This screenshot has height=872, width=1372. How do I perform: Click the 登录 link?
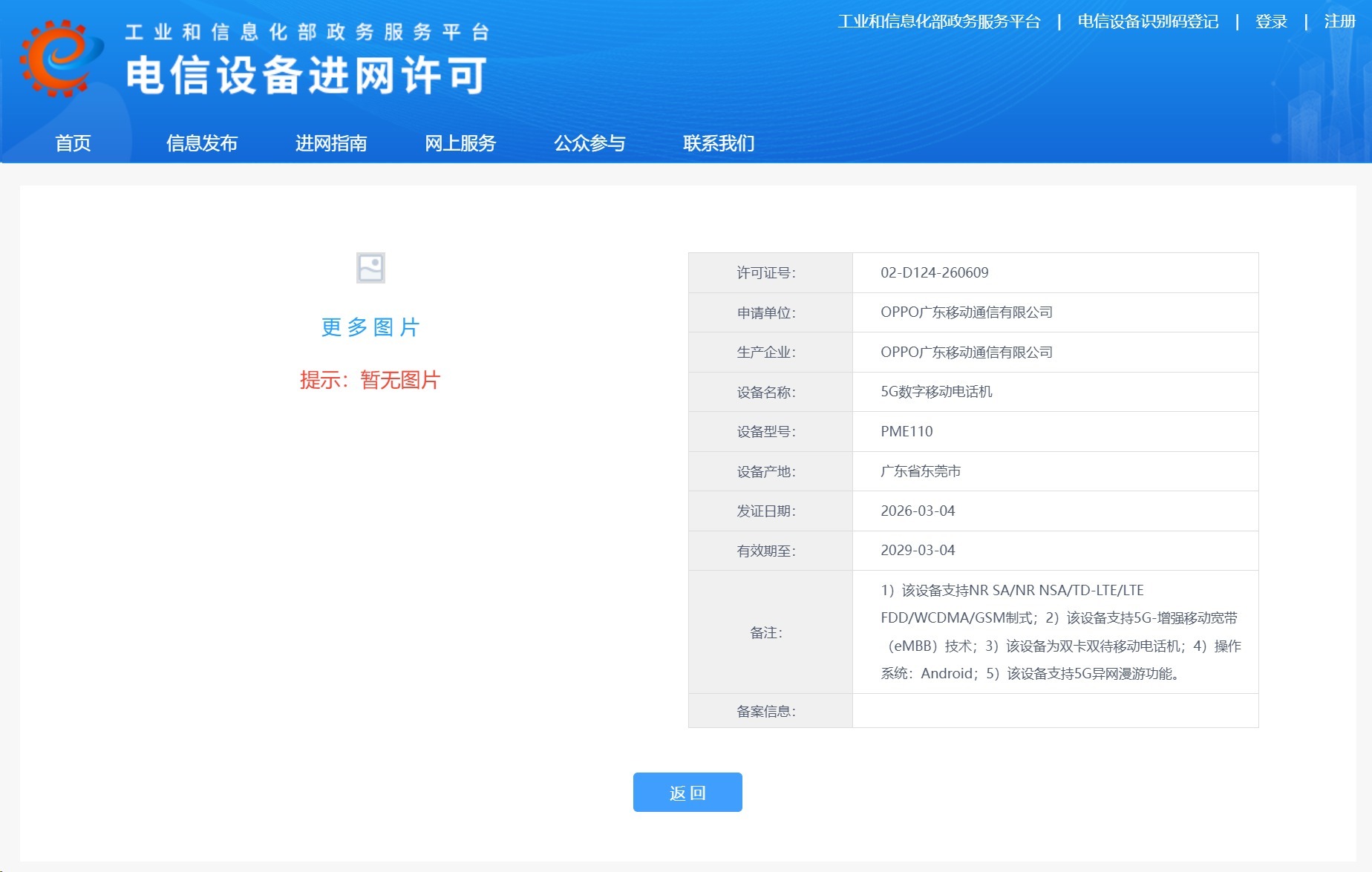(x=1271, y=22)
